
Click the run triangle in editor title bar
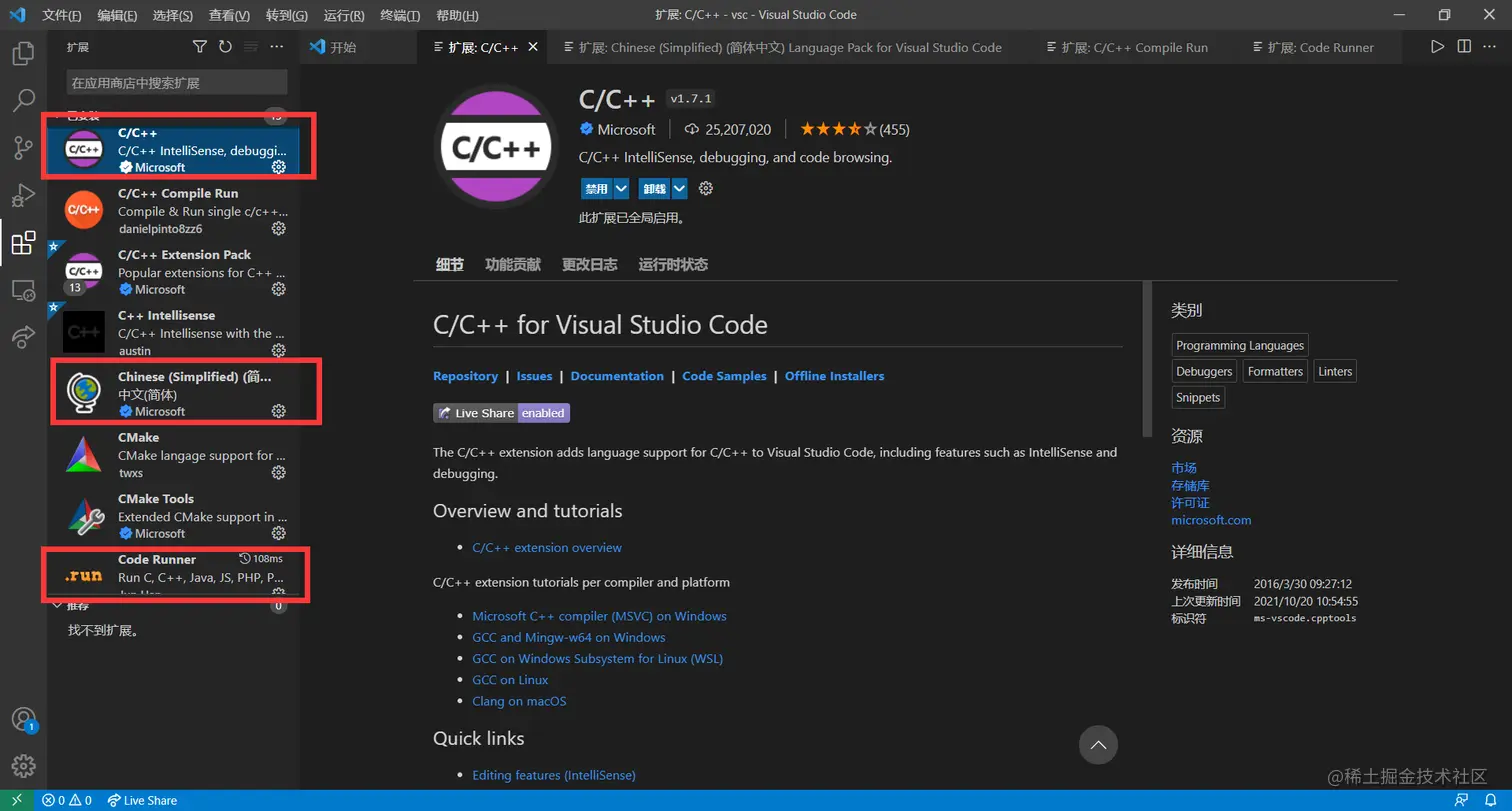tap(1437, 47)
